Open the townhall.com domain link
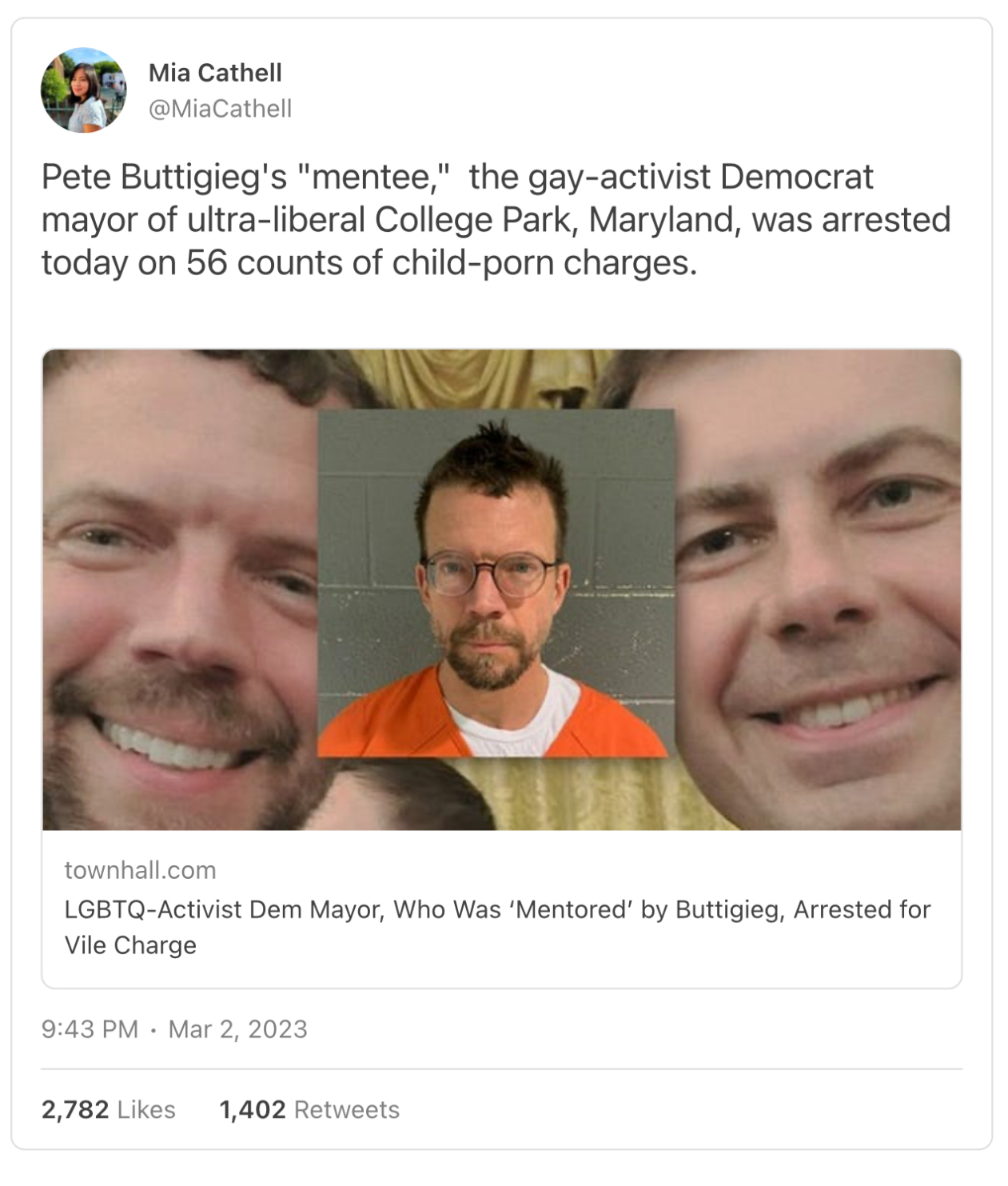 (140, 870)
